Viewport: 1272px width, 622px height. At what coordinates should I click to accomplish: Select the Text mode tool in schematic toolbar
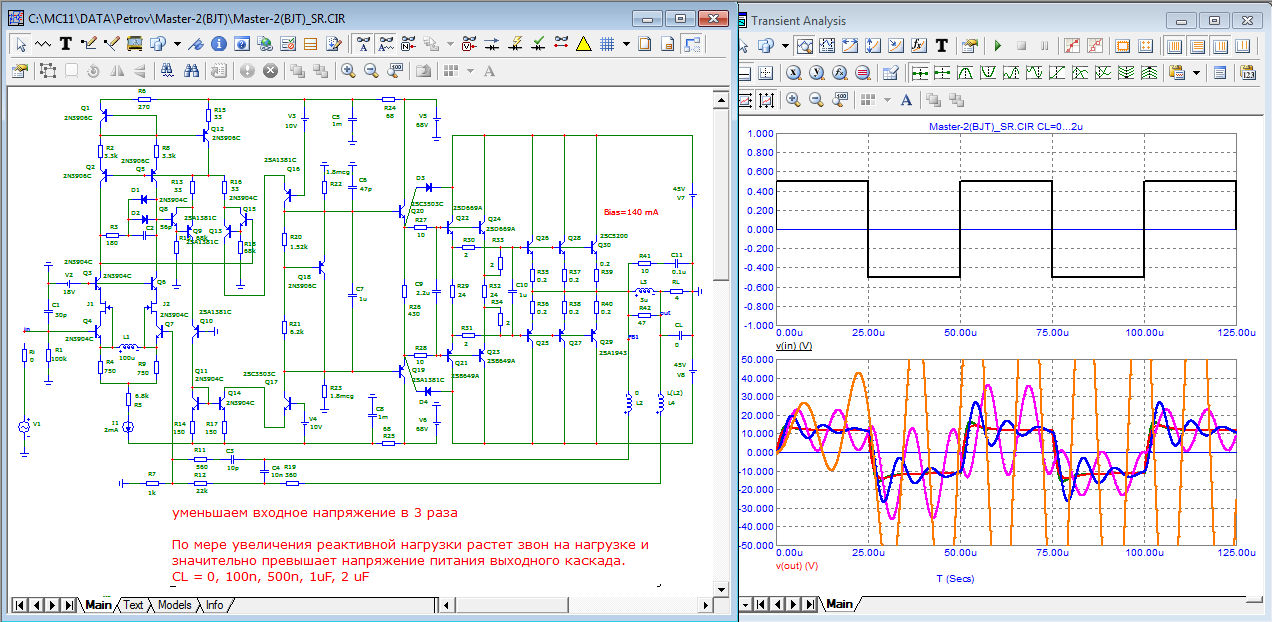click(x=65, y=43)
